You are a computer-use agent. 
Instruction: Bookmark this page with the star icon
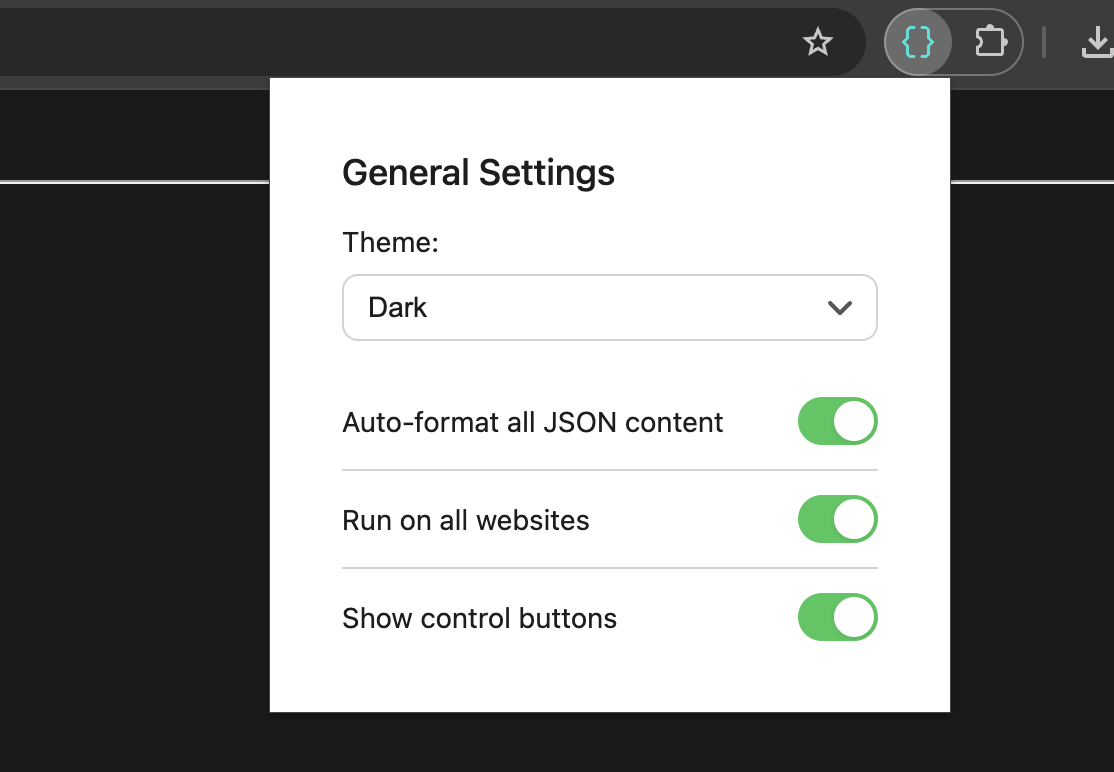[818, 42]
